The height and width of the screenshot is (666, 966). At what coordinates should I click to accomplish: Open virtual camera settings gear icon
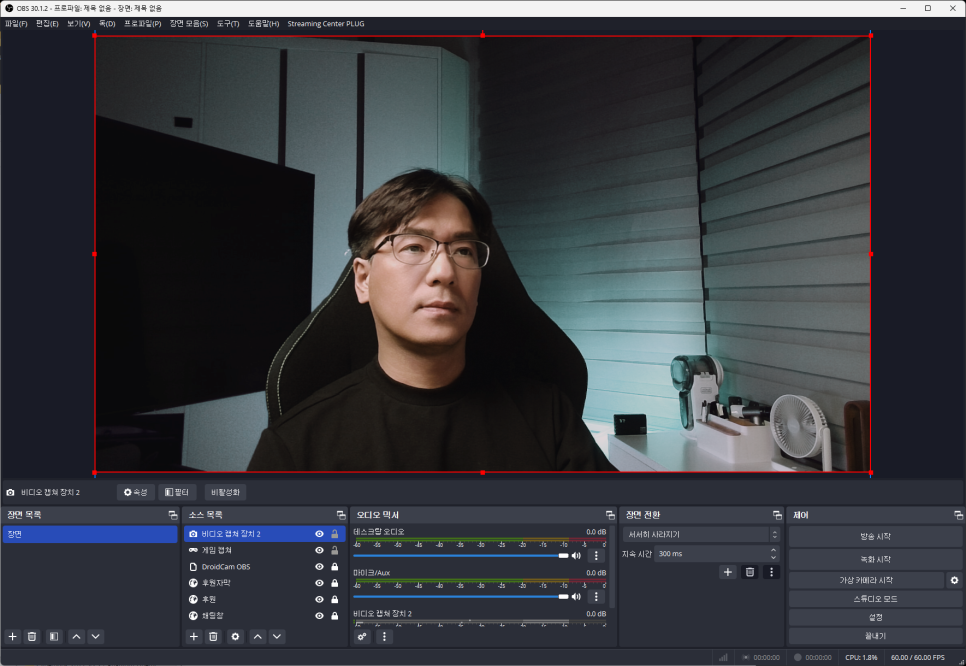954,580
